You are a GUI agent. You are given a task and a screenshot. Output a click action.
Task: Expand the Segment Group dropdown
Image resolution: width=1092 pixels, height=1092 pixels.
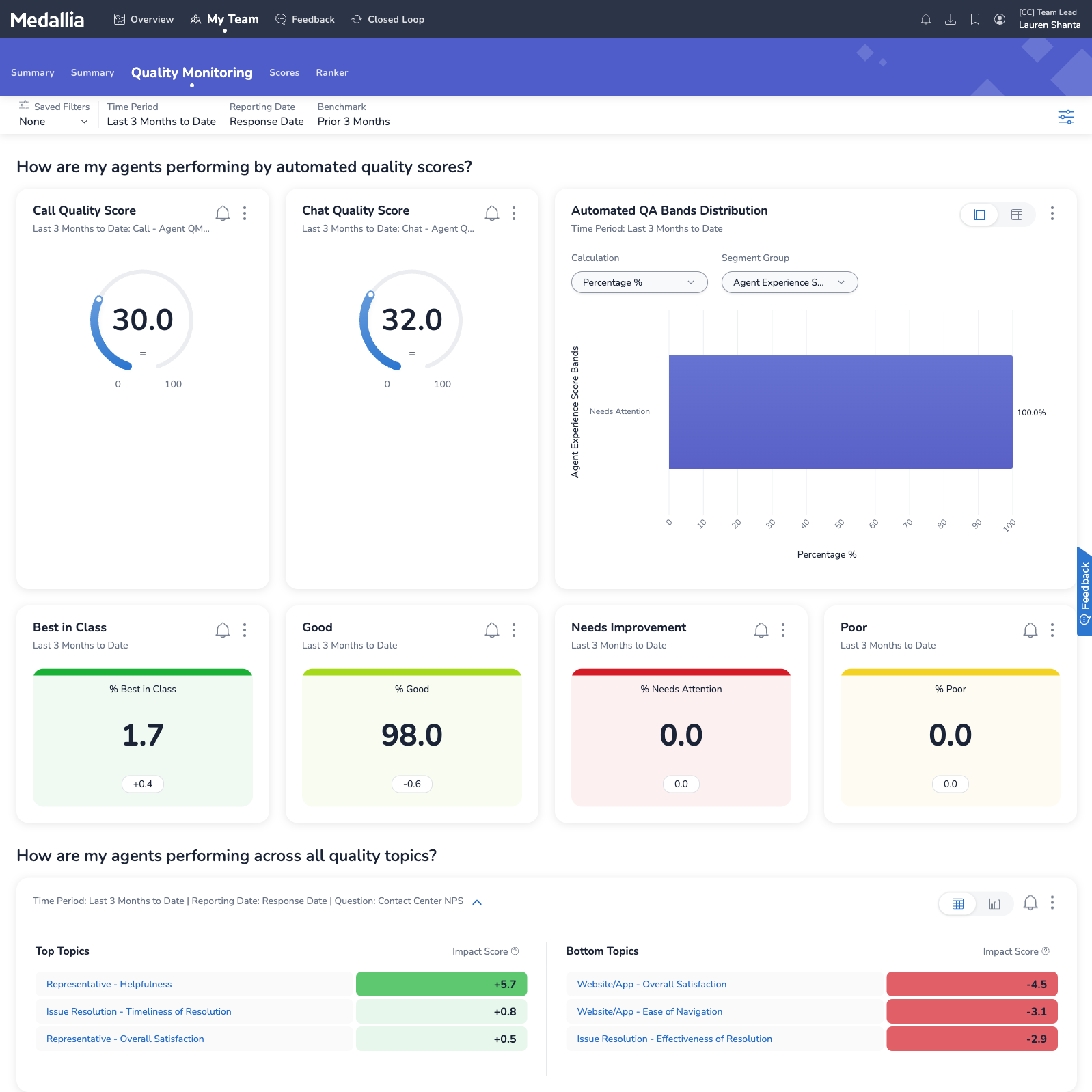[x=789, y=282]
